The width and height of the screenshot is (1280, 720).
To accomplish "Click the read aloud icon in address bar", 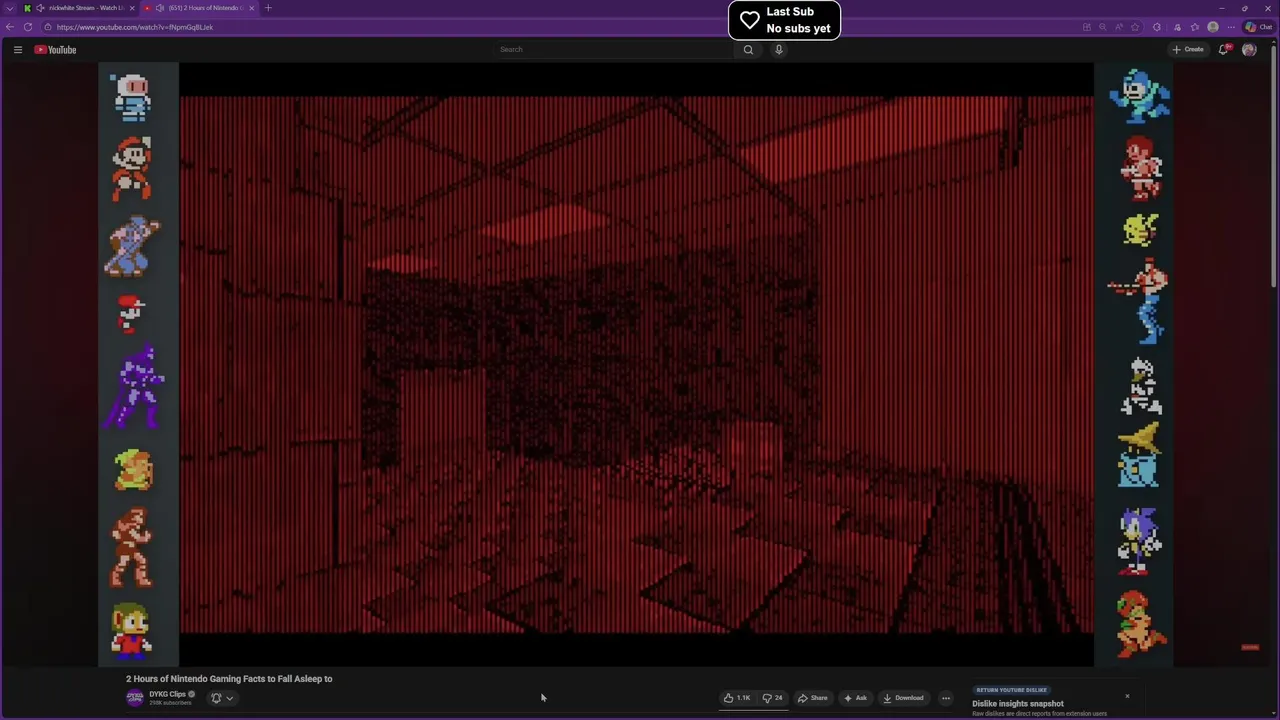I will [x=1119, y=27].
